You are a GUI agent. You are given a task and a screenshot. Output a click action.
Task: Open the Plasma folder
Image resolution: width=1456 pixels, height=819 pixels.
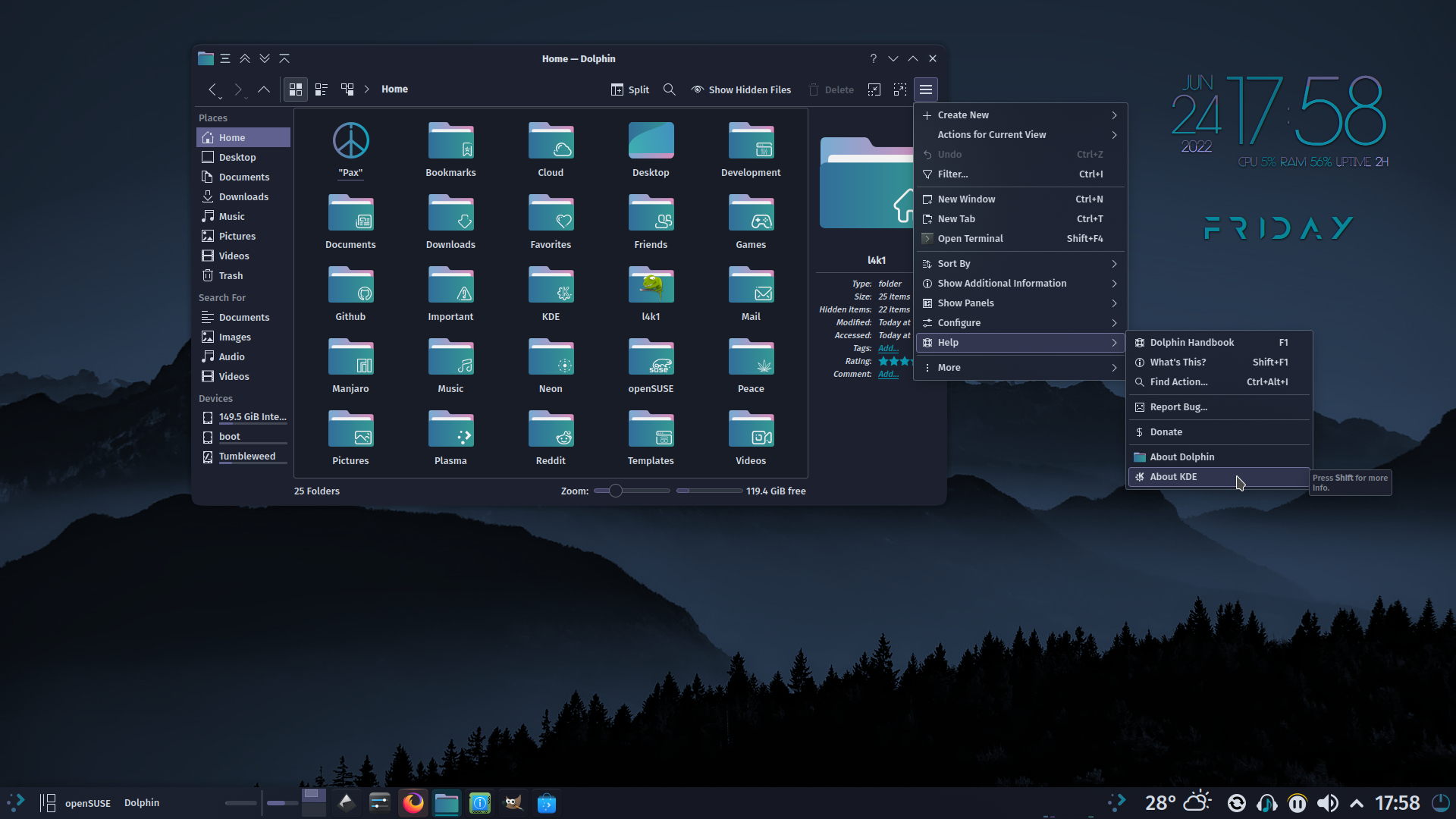pos(450,438)
